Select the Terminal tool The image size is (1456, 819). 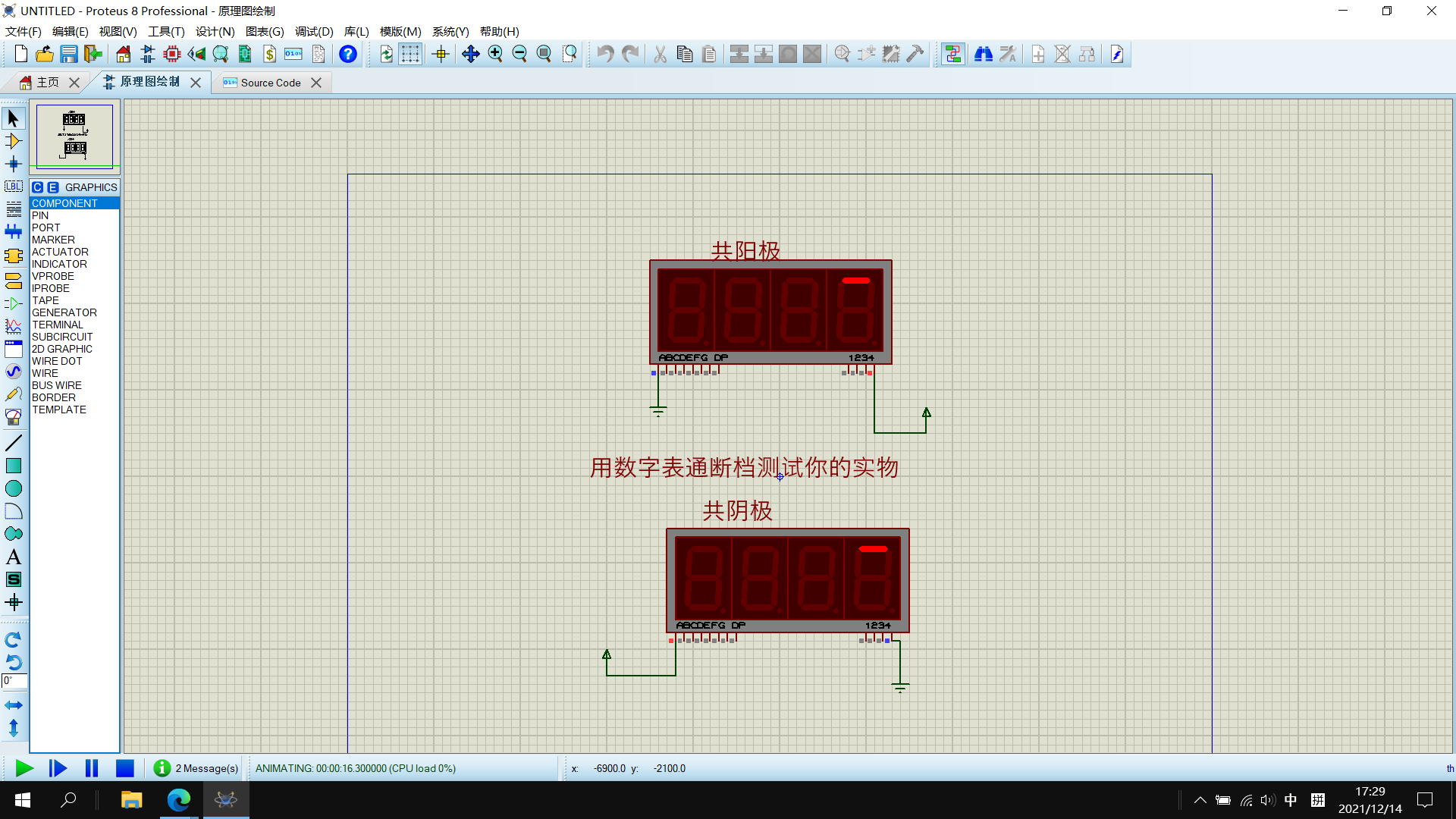(x=57, y=324)
